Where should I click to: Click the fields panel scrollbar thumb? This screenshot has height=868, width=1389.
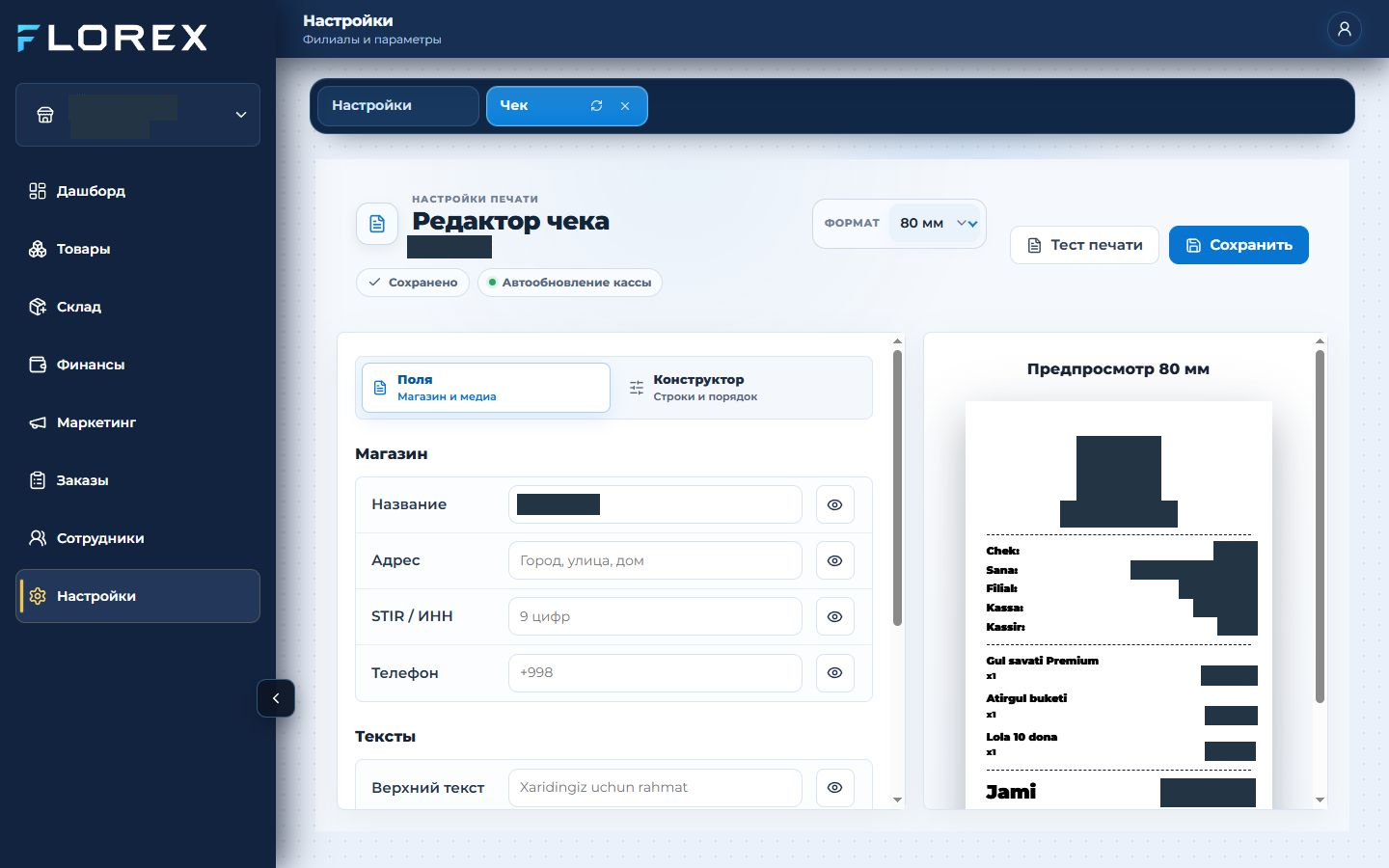[897, 487]
